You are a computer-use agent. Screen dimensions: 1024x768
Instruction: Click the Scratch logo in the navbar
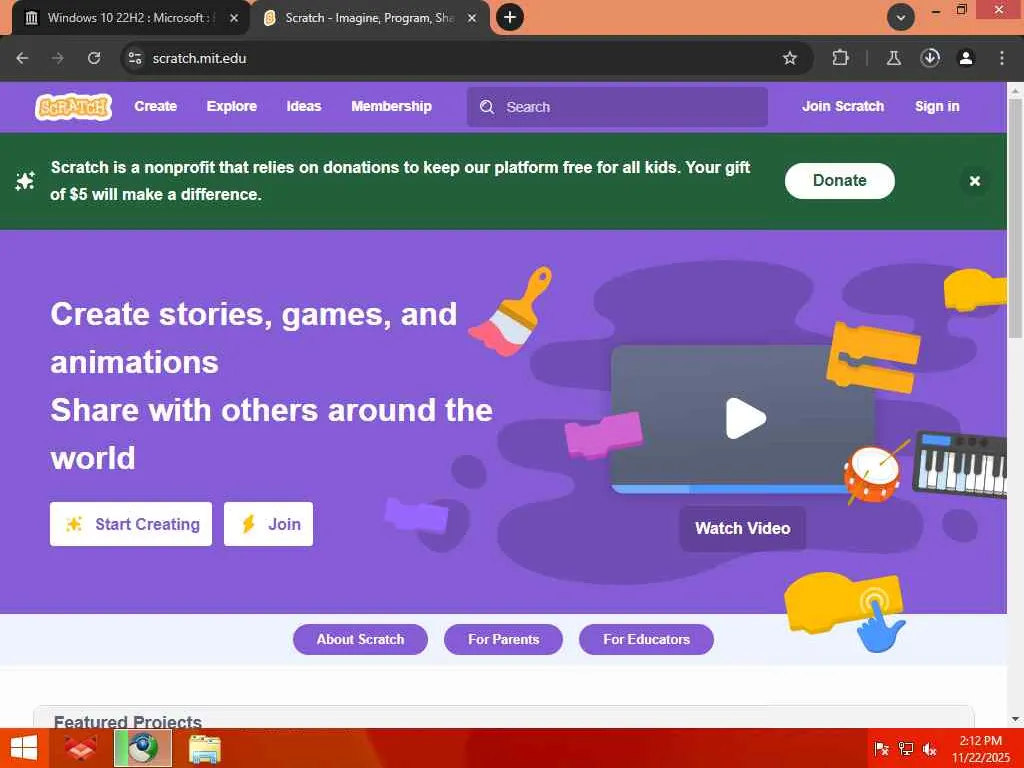[x=73, y=106]
